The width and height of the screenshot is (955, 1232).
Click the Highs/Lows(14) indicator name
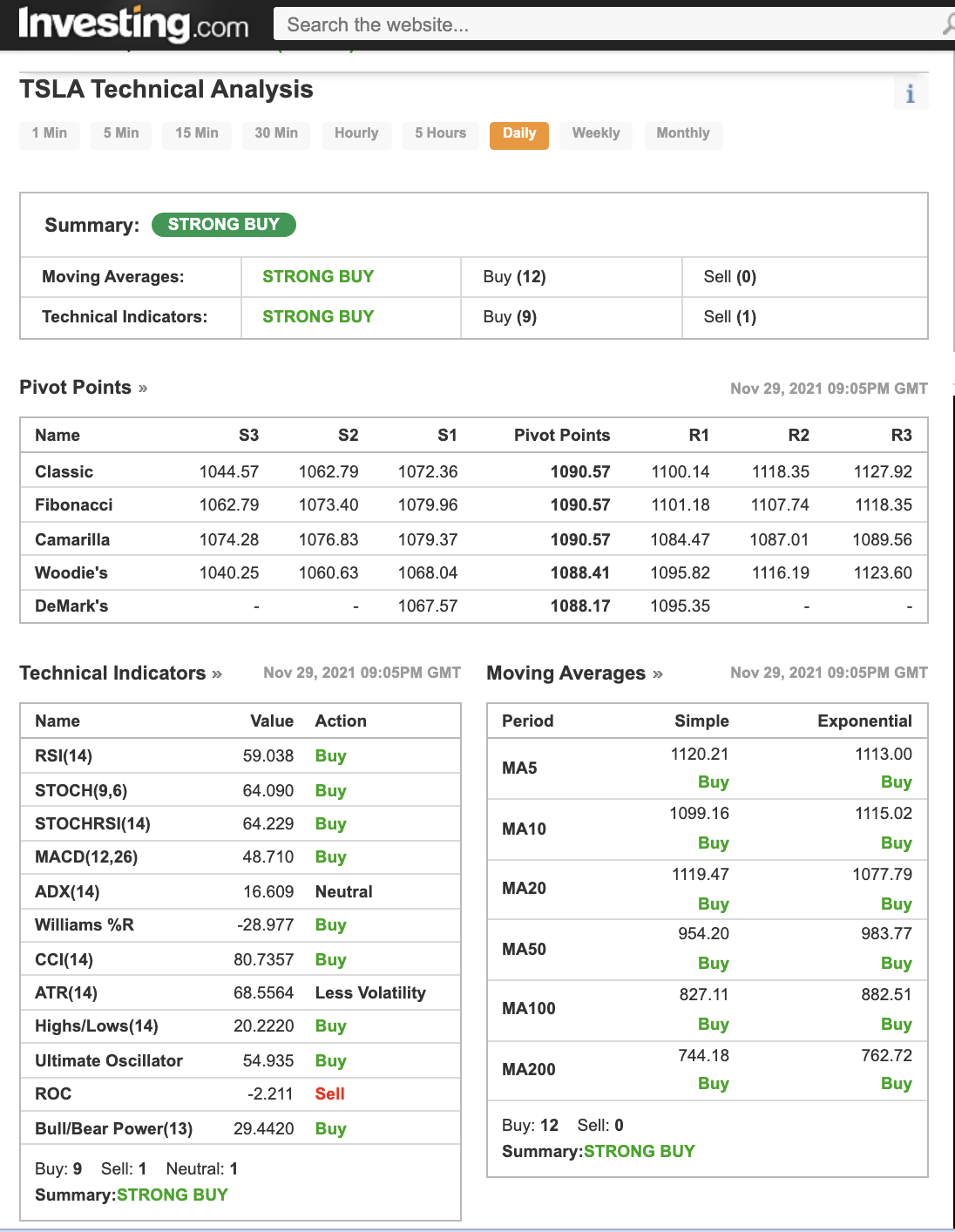click(97, 1026)
